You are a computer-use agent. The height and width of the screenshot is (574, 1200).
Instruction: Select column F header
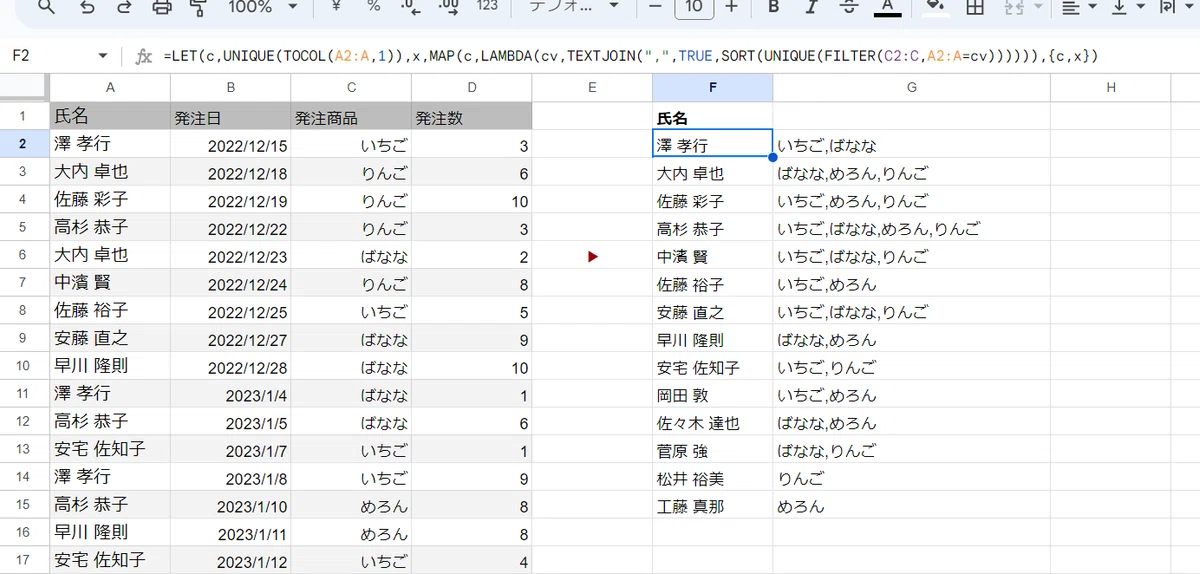pyautogui.click(x=712, y=87)
